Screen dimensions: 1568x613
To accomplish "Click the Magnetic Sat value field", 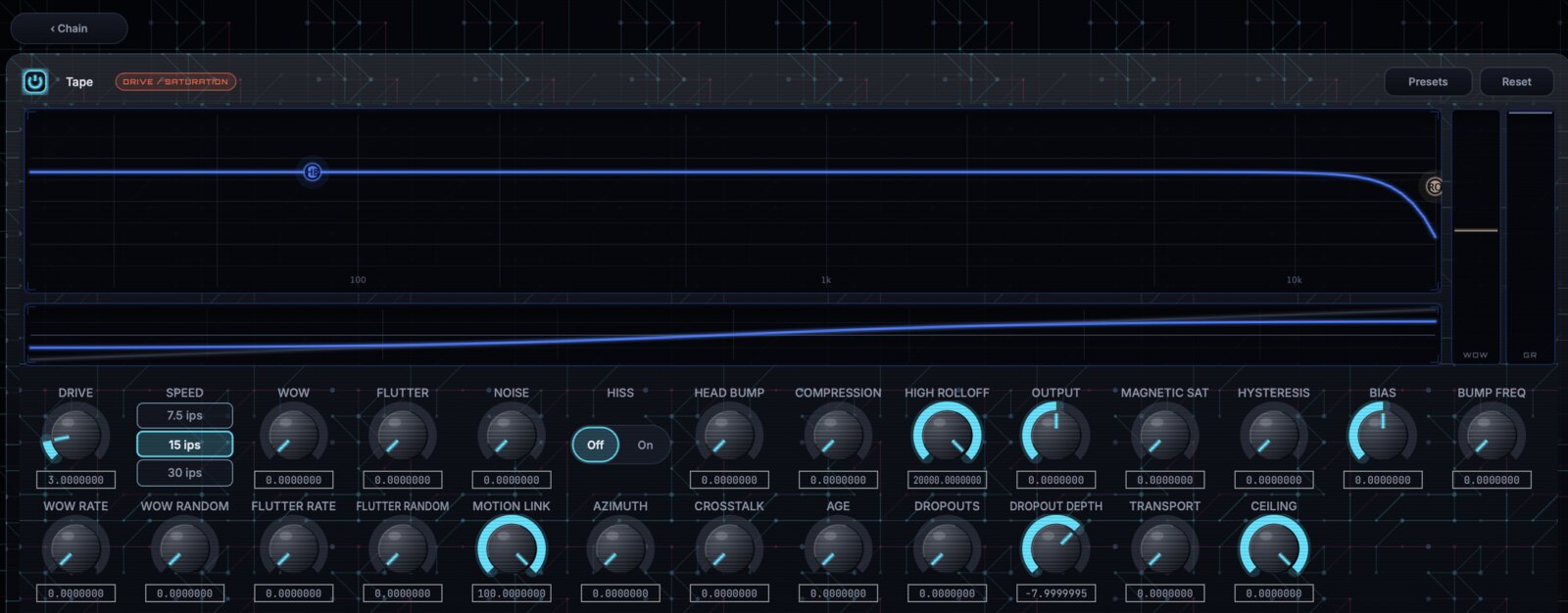I will (x=1164, y=480).
